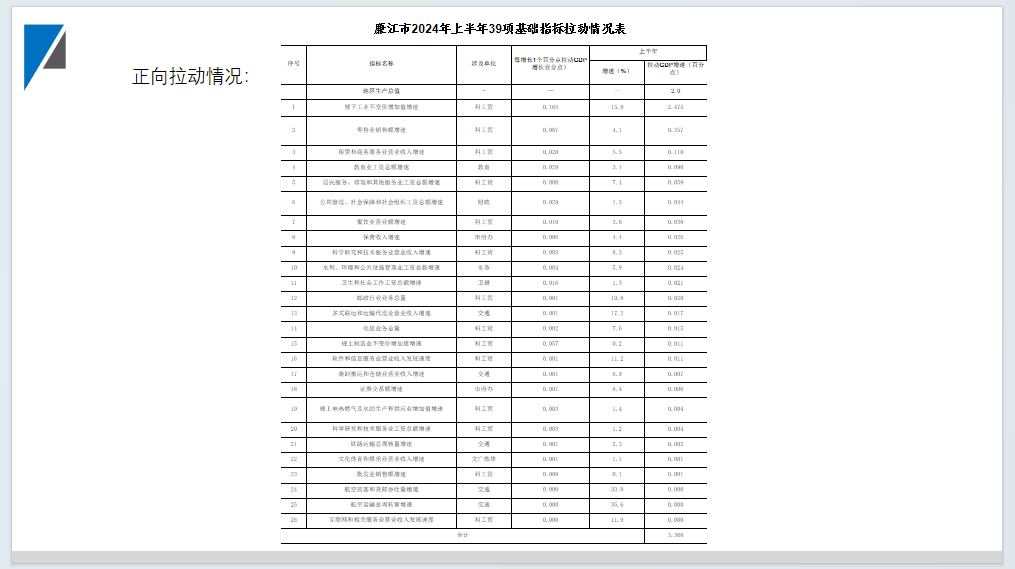Click the growth value '11.9' in row 26

pos(617,520)
